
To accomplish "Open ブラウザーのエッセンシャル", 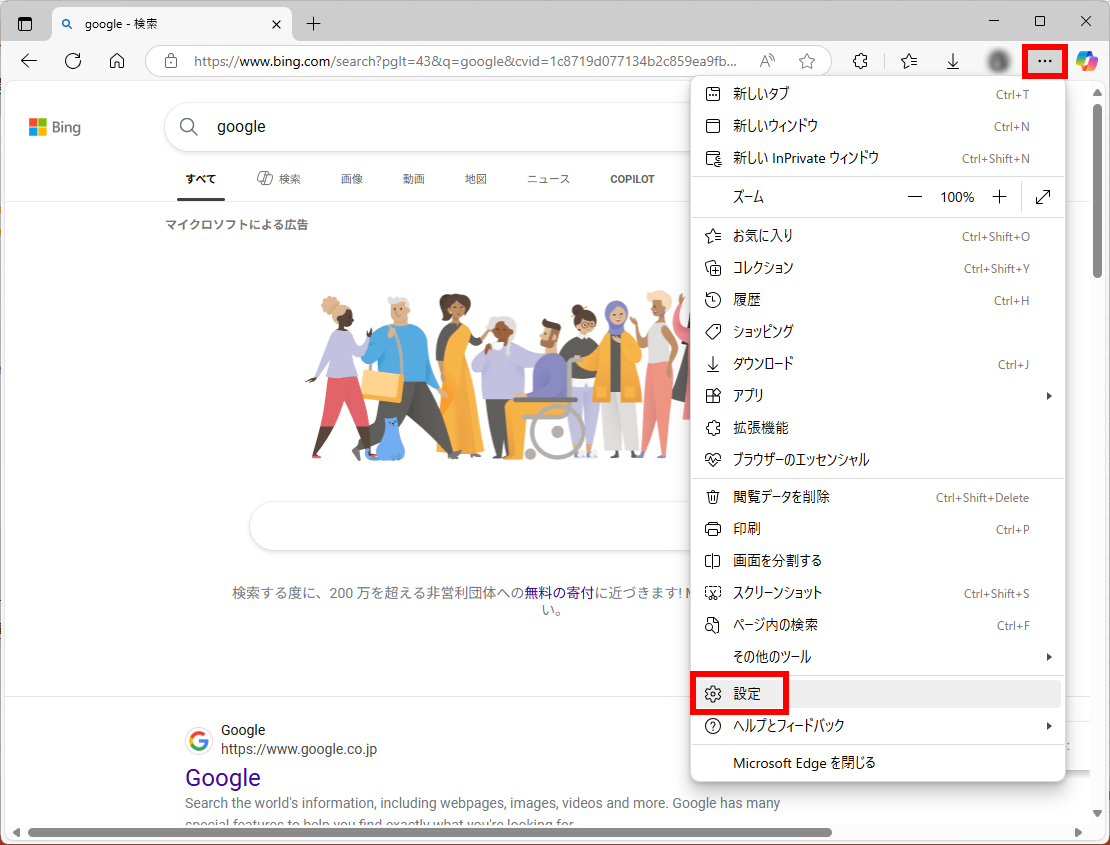I will tap(878, 459).
